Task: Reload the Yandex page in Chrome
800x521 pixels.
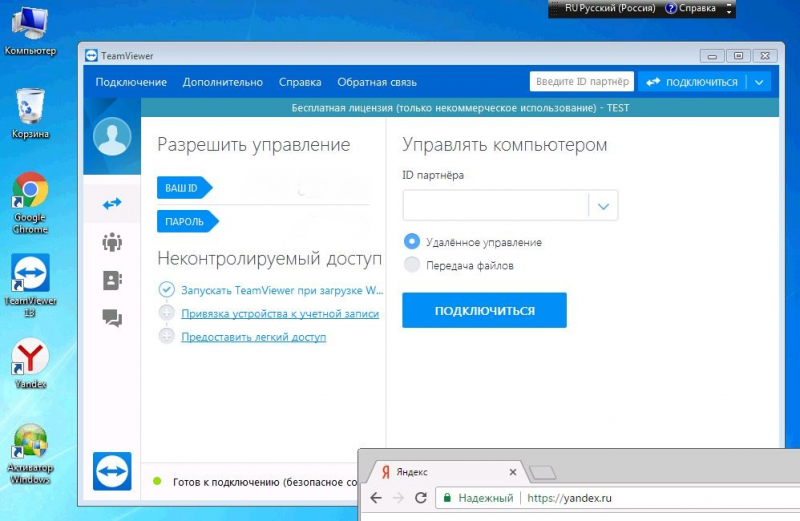Action: [x=420, y=498]
